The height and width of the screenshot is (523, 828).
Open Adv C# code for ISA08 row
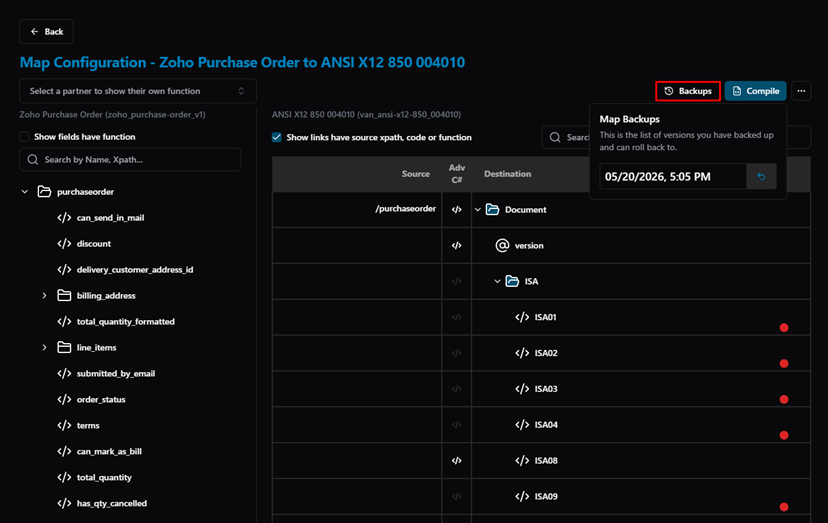457,461
